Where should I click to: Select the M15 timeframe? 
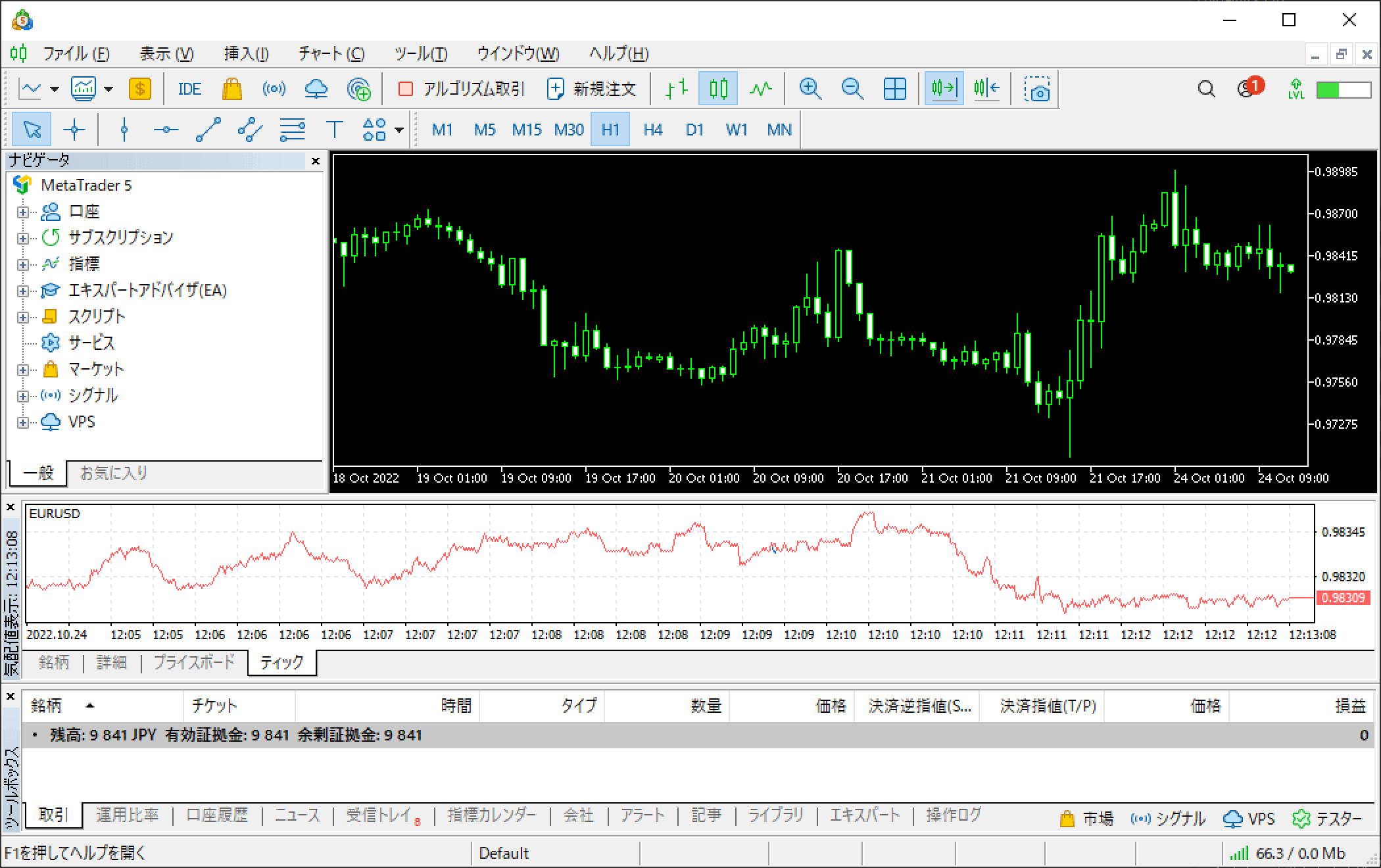527,130
